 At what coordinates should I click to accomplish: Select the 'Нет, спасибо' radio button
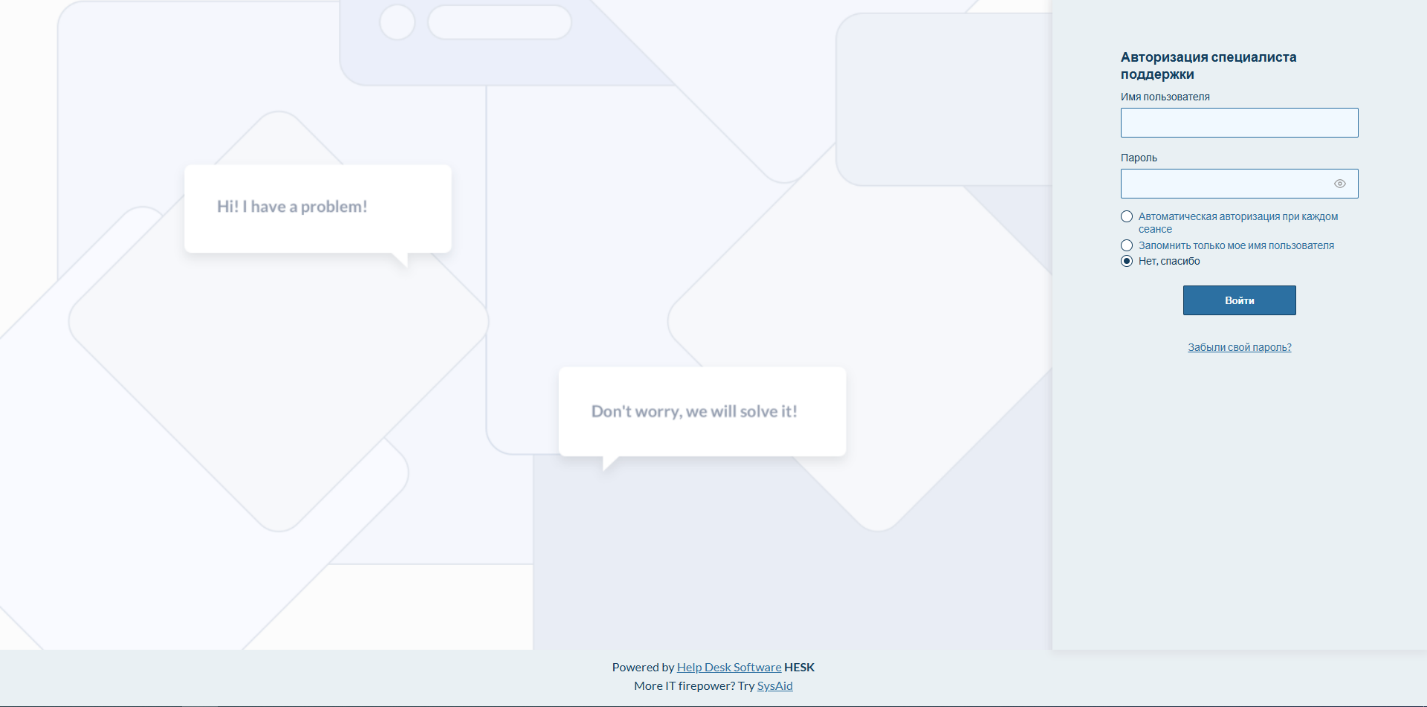[x=1127, y=261]
